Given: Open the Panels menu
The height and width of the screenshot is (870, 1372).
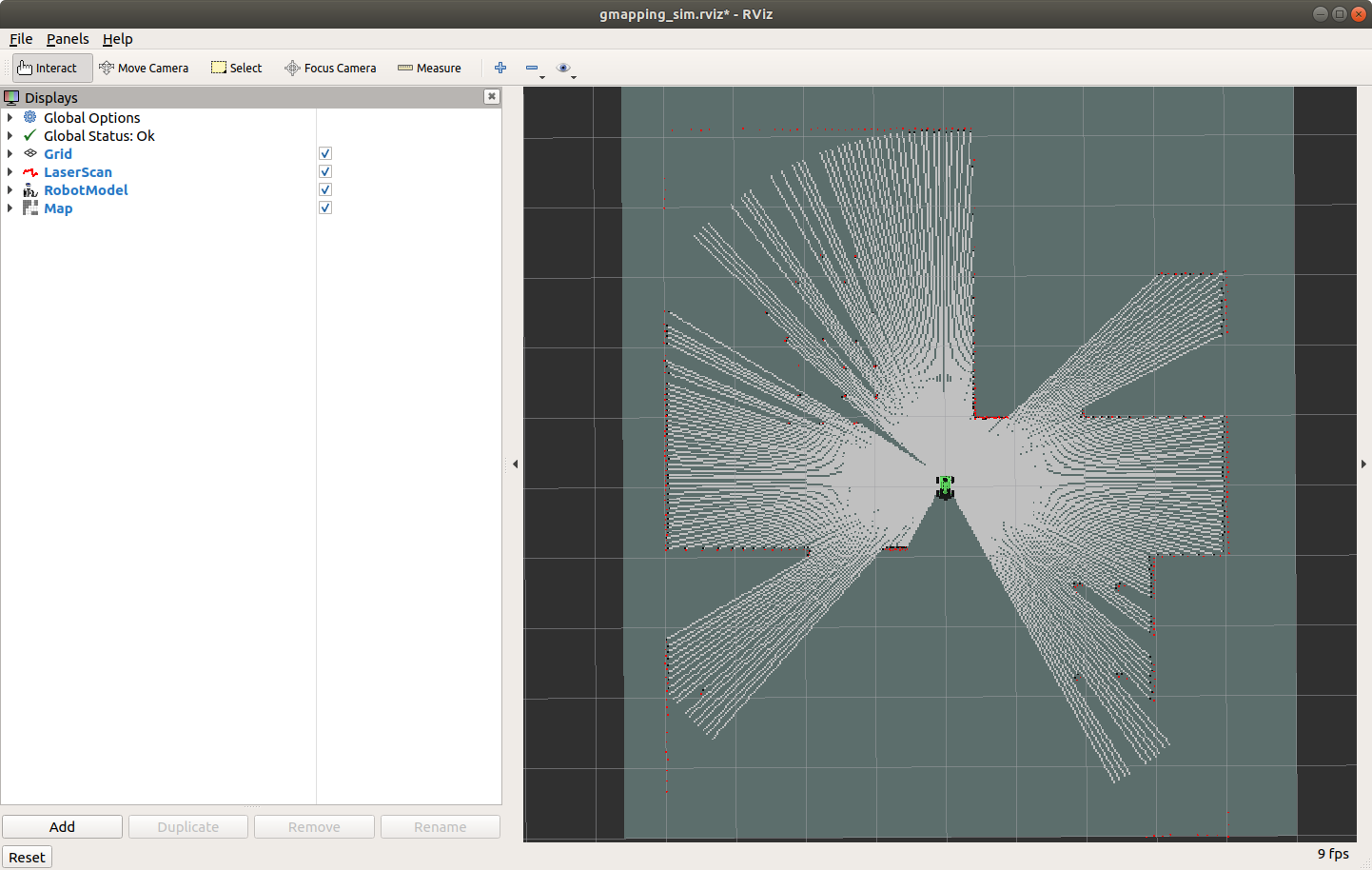Looking at the screenshot, I should click(x=68, y=39).
